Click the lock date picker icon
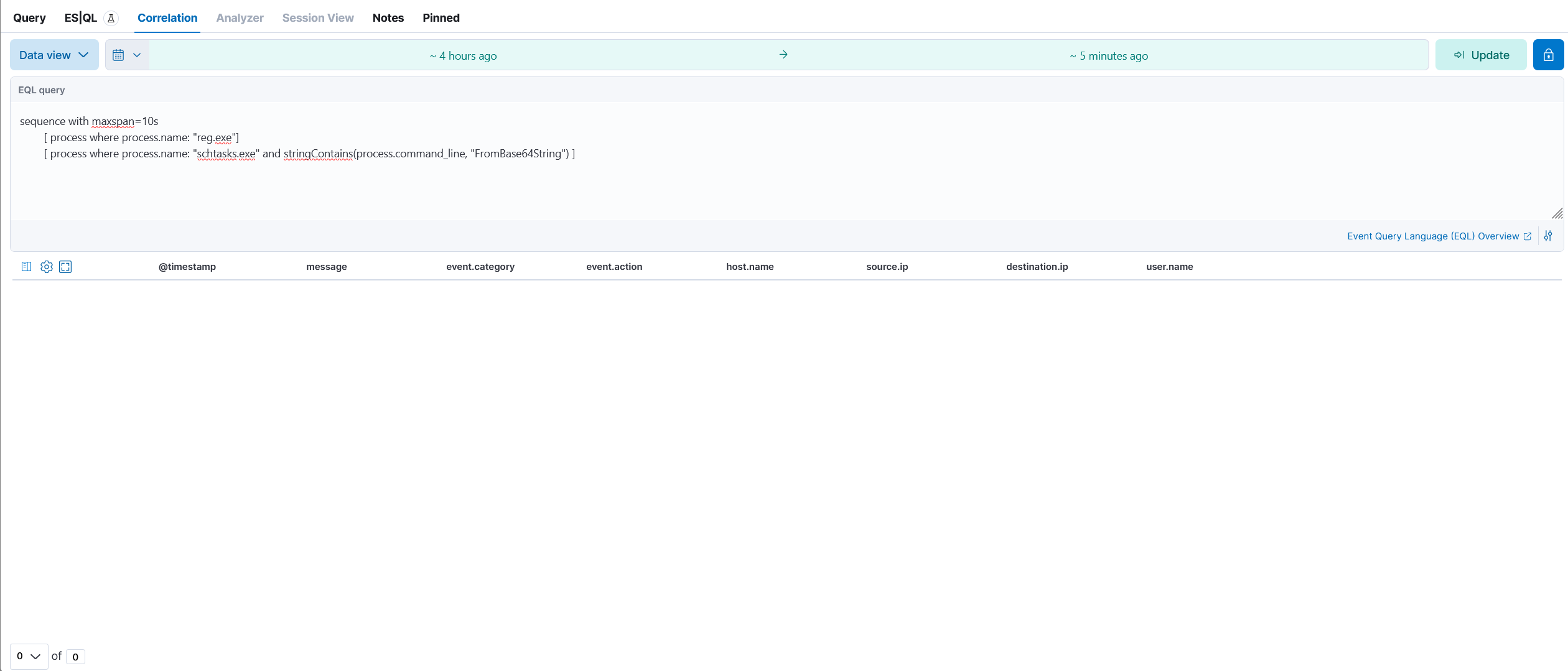This screenshot has width=1568, height=671. [x=1548, y=55]
